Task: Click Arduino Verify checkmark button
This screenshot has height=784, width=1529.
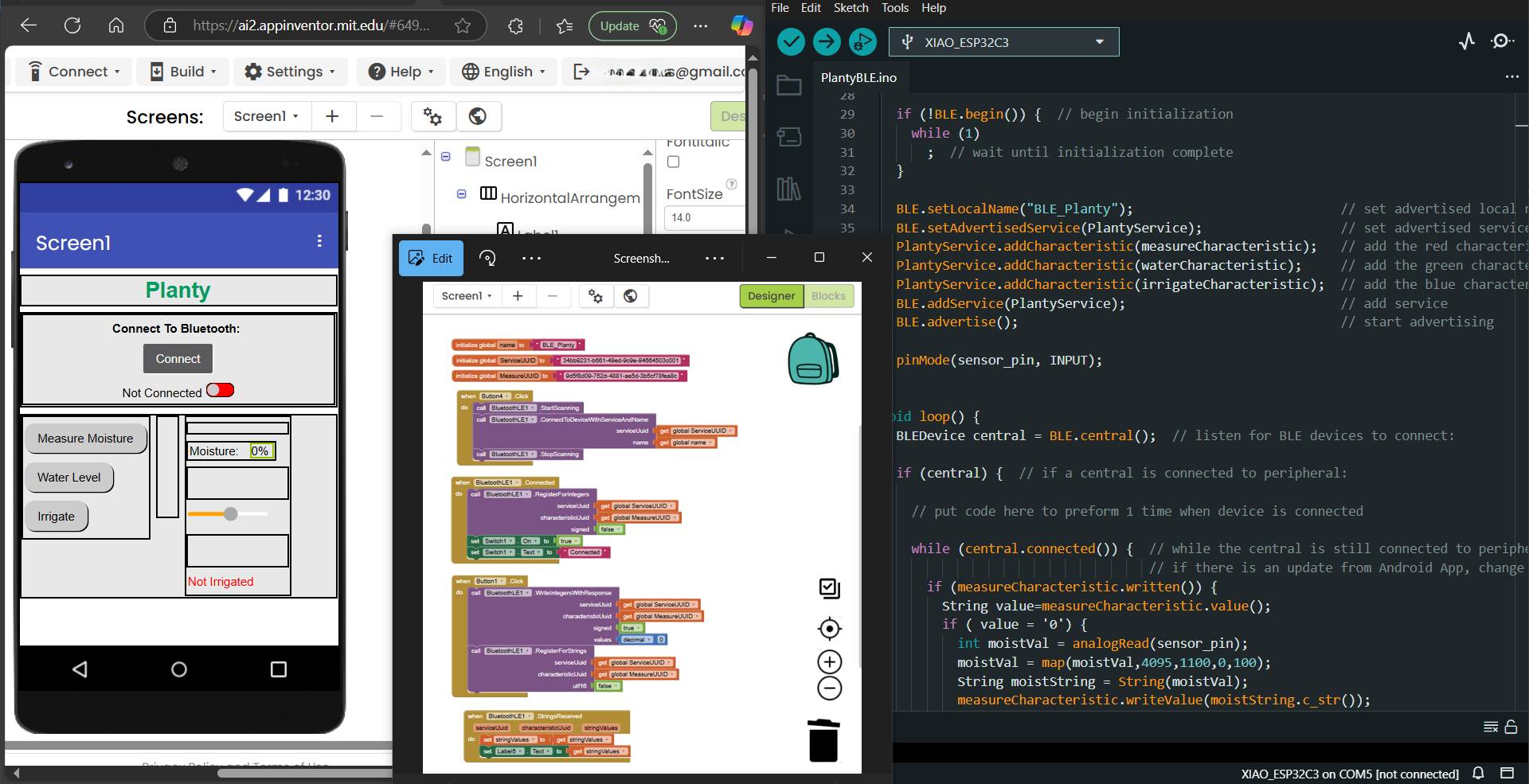Action: (x=791, y=41)
